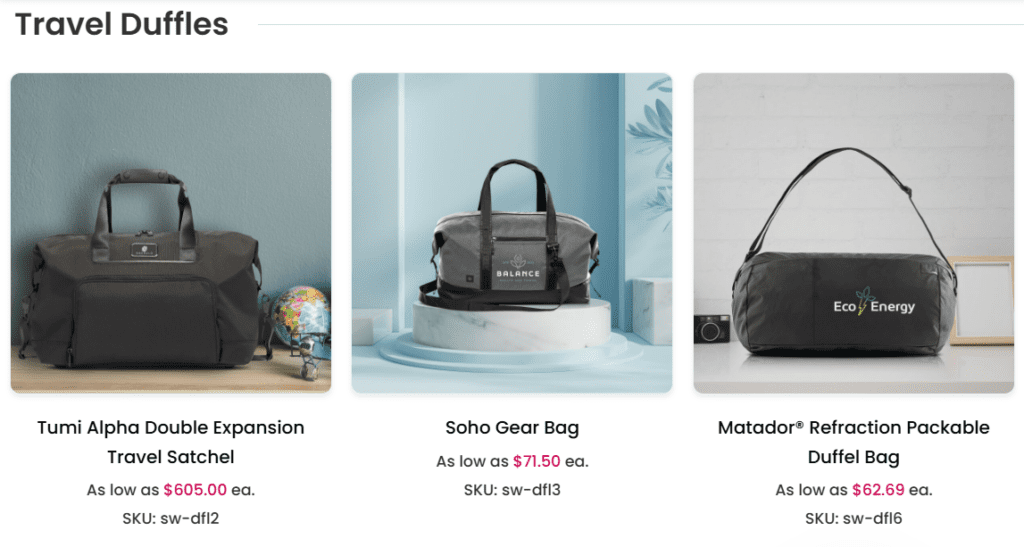Click the metal badge on the Tumi satchel
This screenshot has height=547, width=1024.
(142, 249)
